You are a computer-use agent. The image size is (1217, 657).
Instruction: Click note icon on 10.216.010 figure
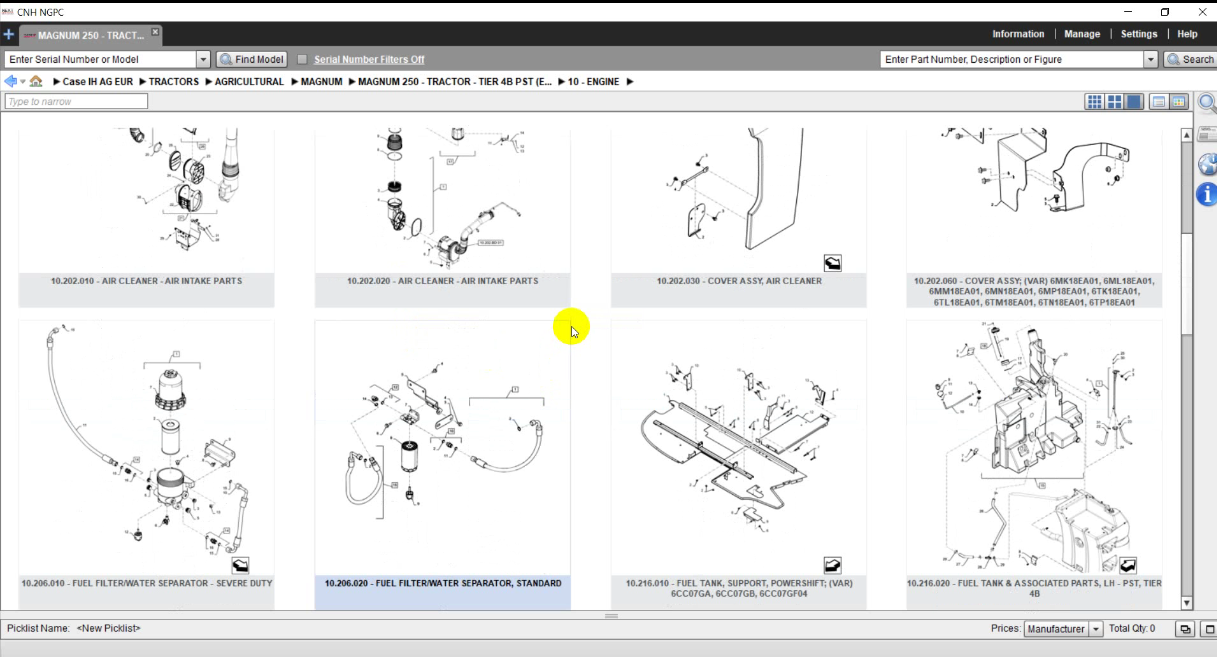coord(832,566)
